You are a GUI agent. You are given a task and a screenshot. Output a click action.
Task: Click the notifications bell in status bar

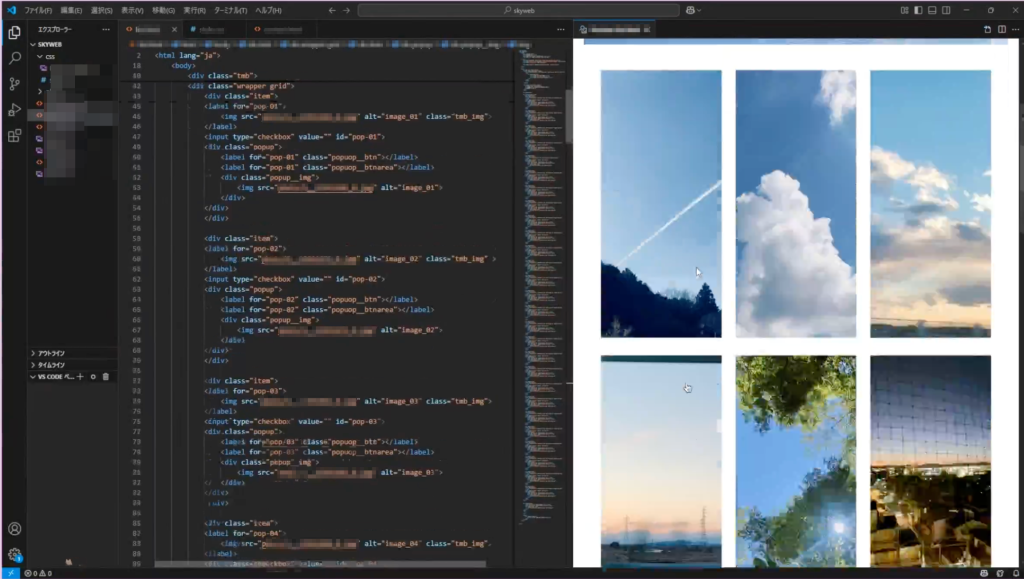pyautogui.click(x=1016, y=573)
